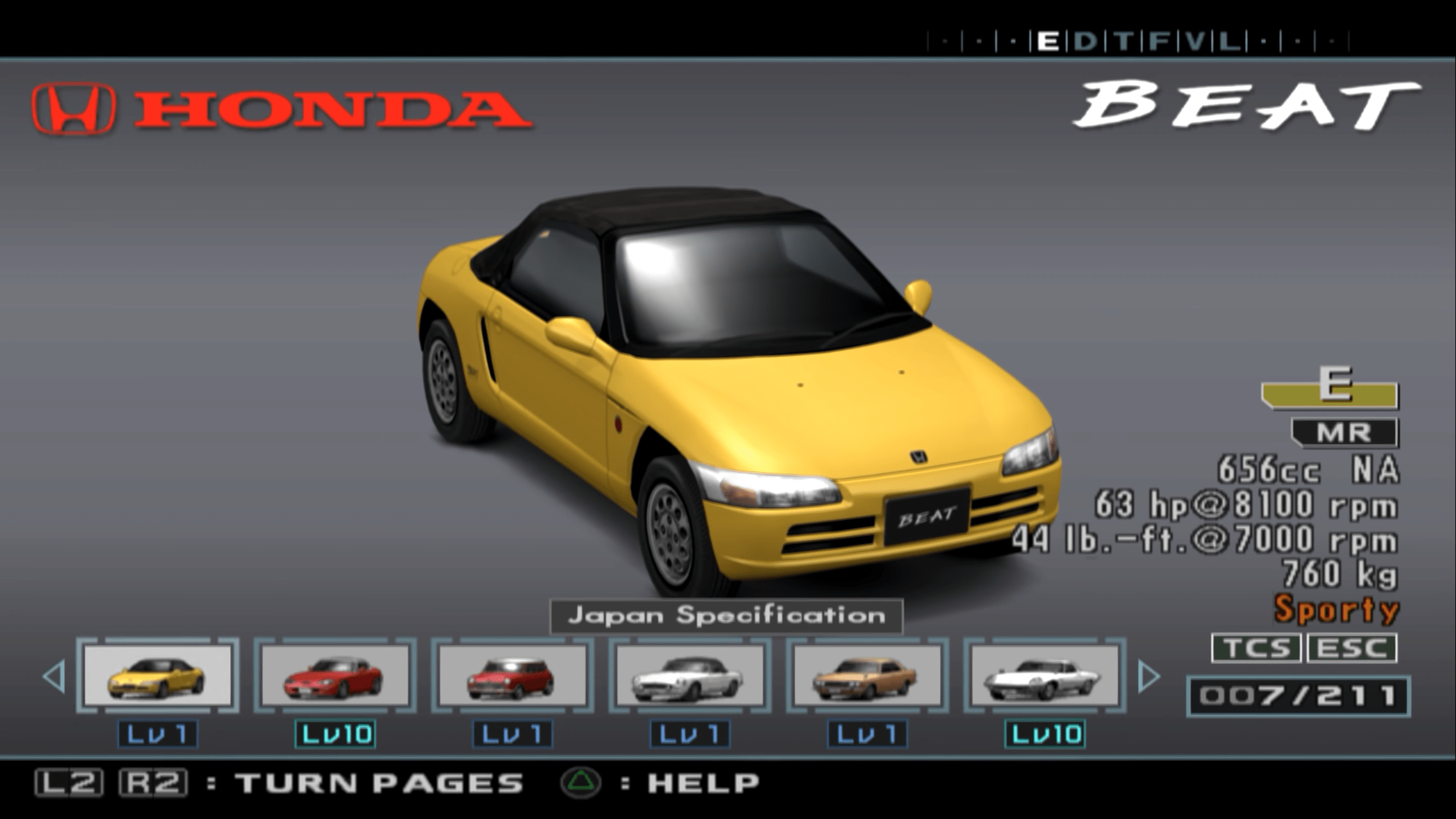Screen dimensions: 1456x819
Task: Switch to the T class tab
Action: tap(1123, 42)
